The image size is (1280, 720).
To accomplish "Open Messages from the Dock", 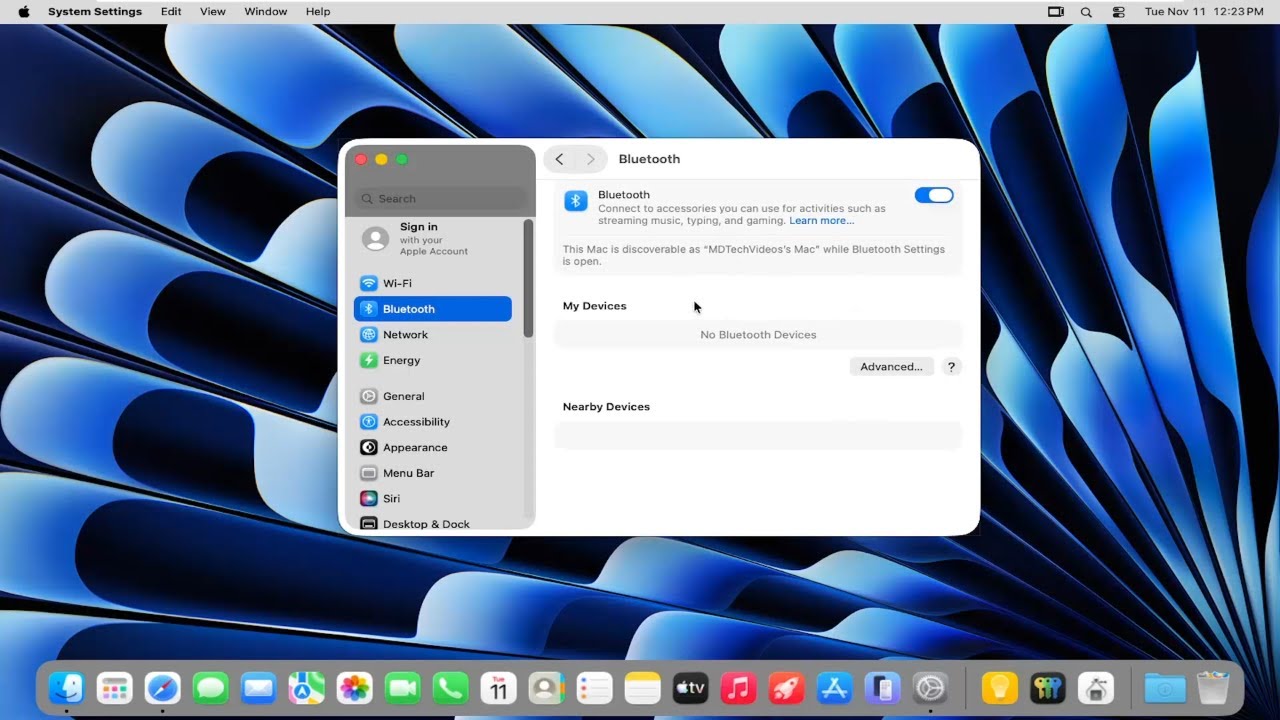I will 211,688.
